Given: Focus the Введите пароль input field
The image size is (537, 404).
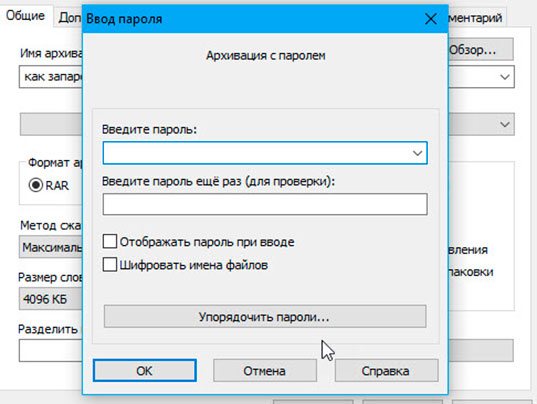Looking at the screenshot, I should click(x=256, y=153).
